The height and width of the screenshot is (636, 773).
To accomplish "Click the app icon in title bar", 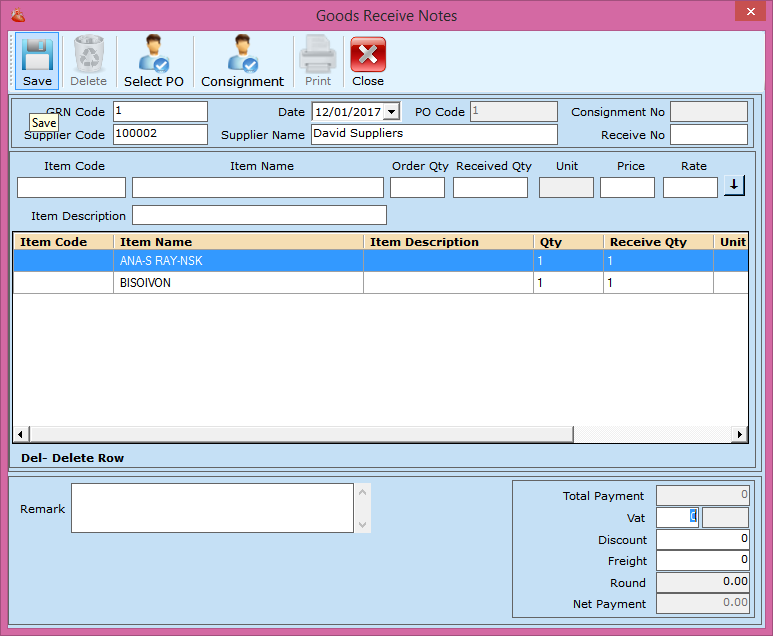I will pyautogui.click(x=17, y=16).
